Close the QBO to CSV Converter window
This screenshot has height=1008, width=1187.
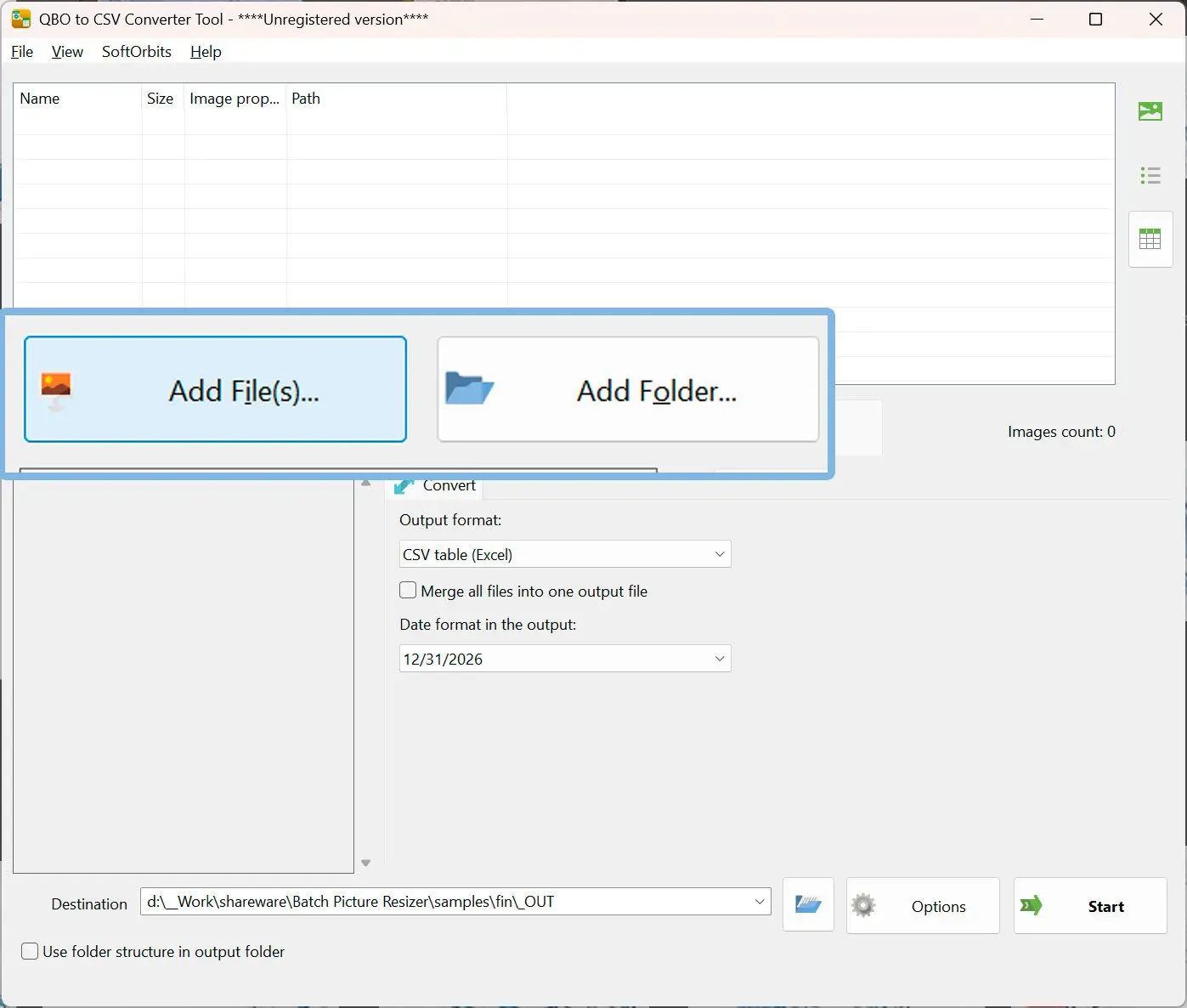[x=1156, y=20]
